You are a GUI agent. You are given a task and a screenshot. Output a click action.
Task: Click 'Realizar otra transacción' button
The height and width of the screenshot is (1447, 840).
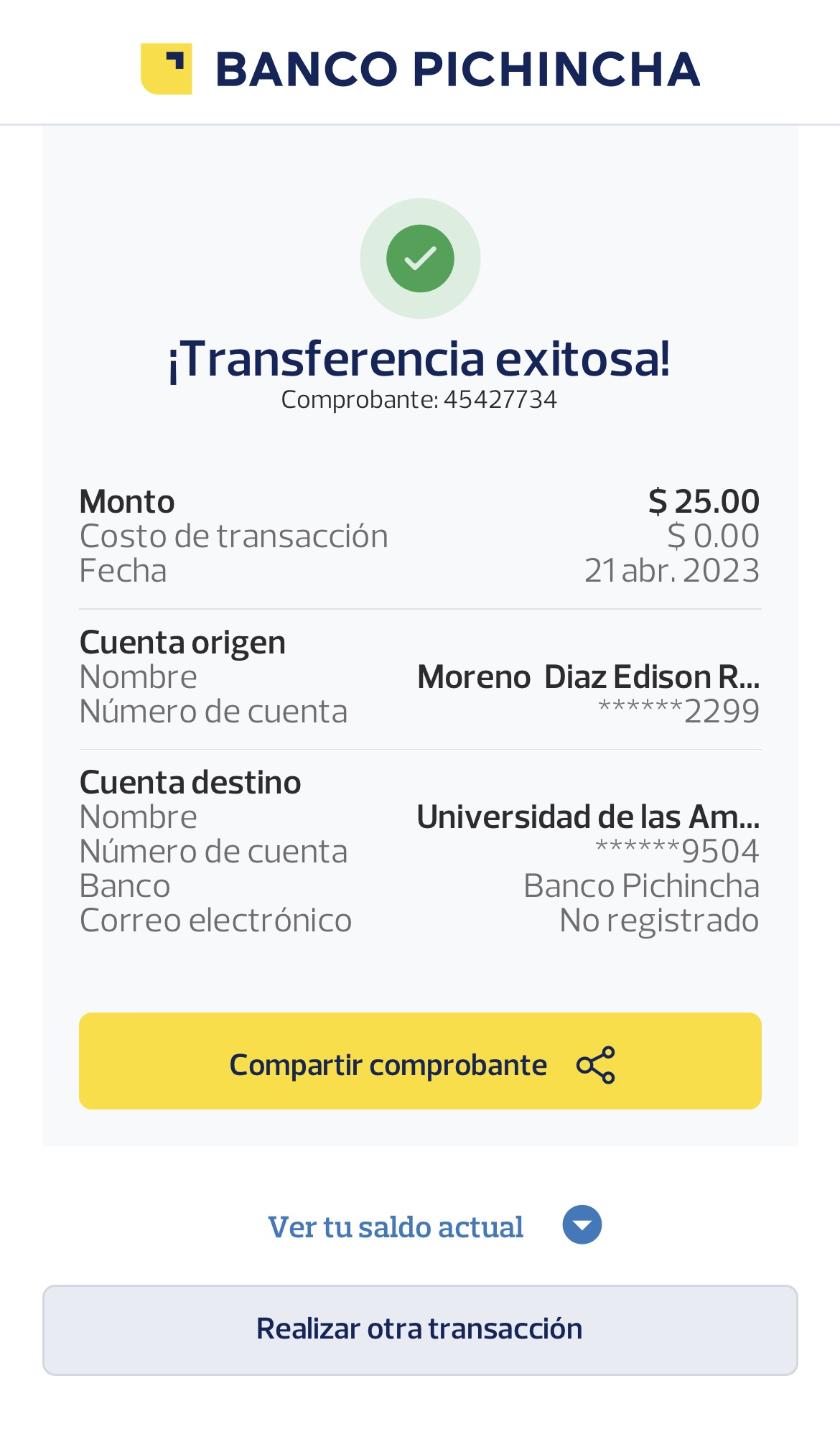(420, 1330)
